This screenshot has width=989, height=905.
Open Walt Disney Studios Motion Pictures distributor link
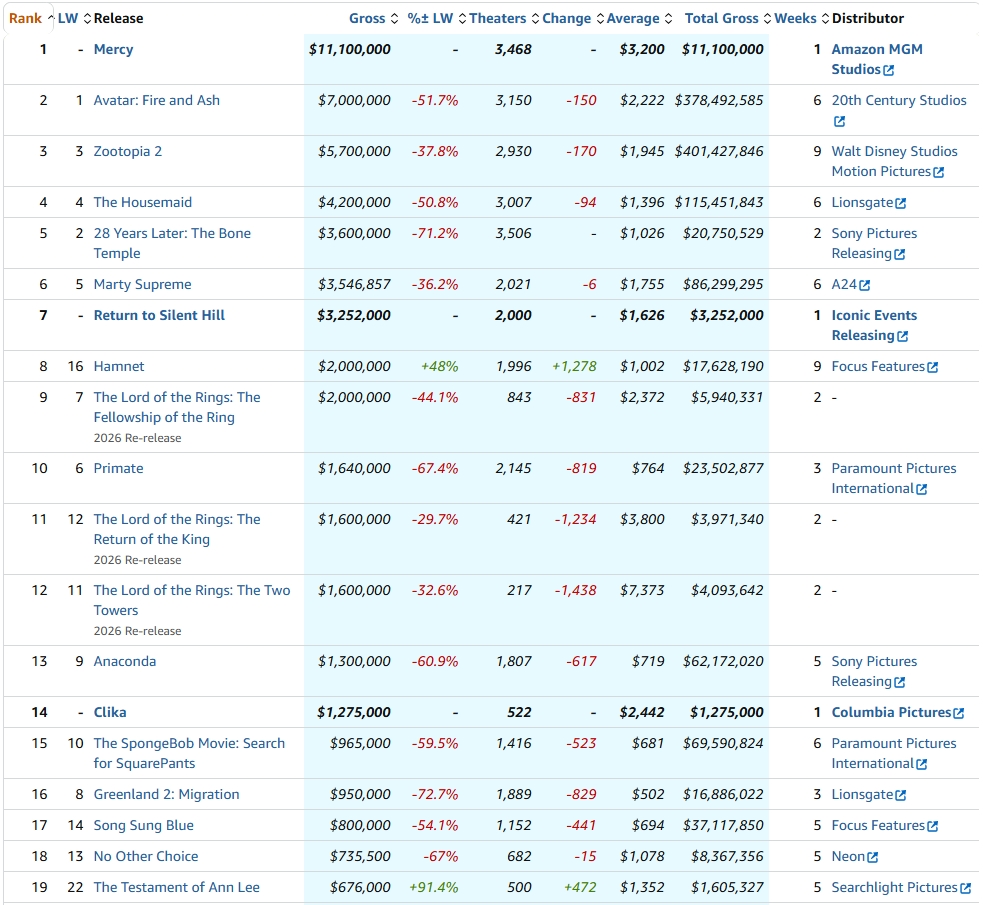[893, 161]
